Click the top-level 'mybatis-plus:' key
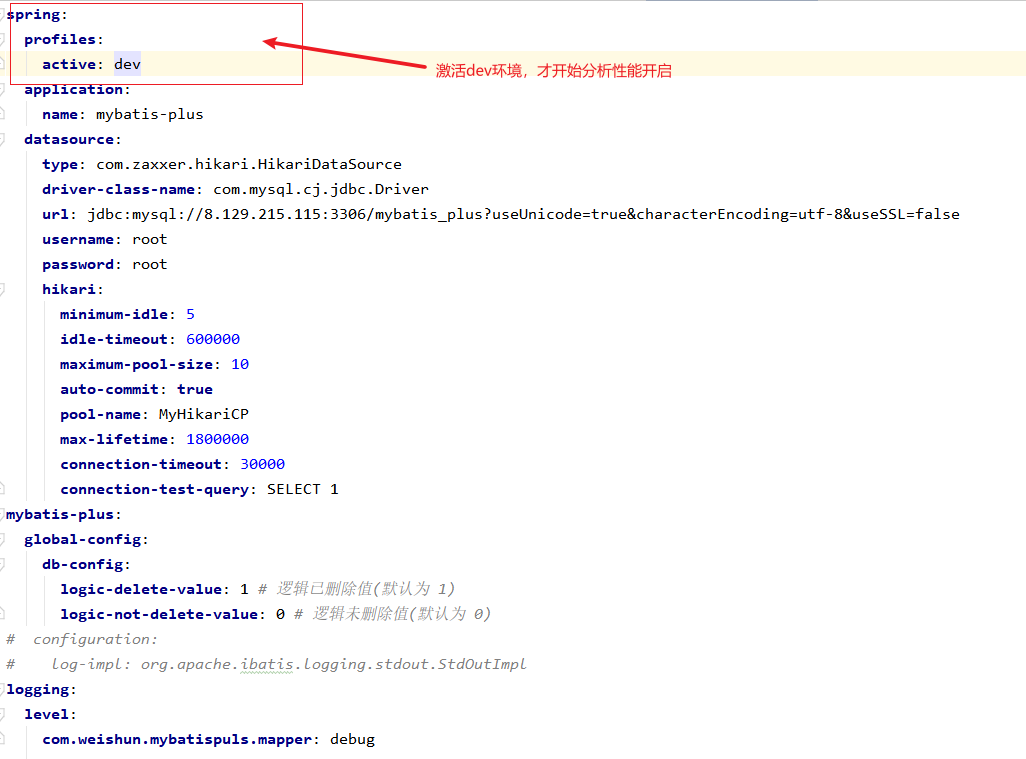This screenshot has width=1026, height=759. point(63,514)
